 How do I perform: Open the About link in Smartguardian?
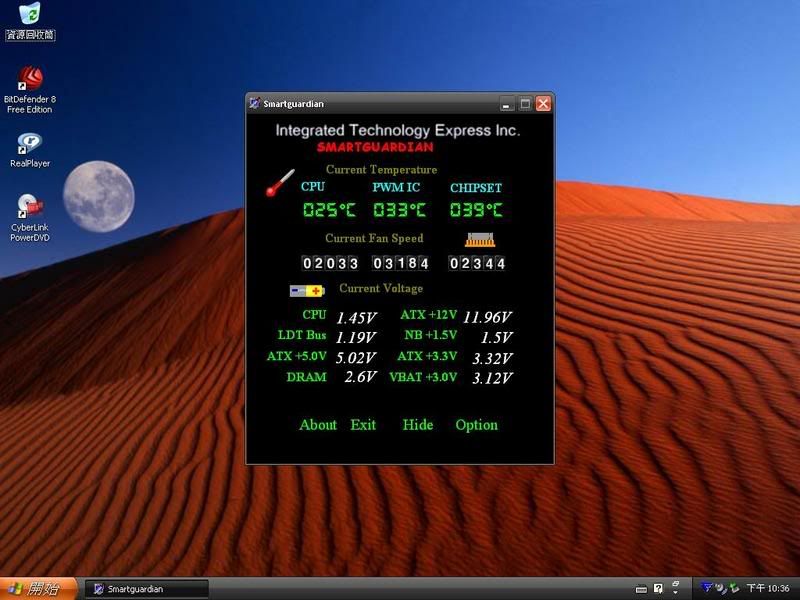pyautogui.click(x=318, y=425)
